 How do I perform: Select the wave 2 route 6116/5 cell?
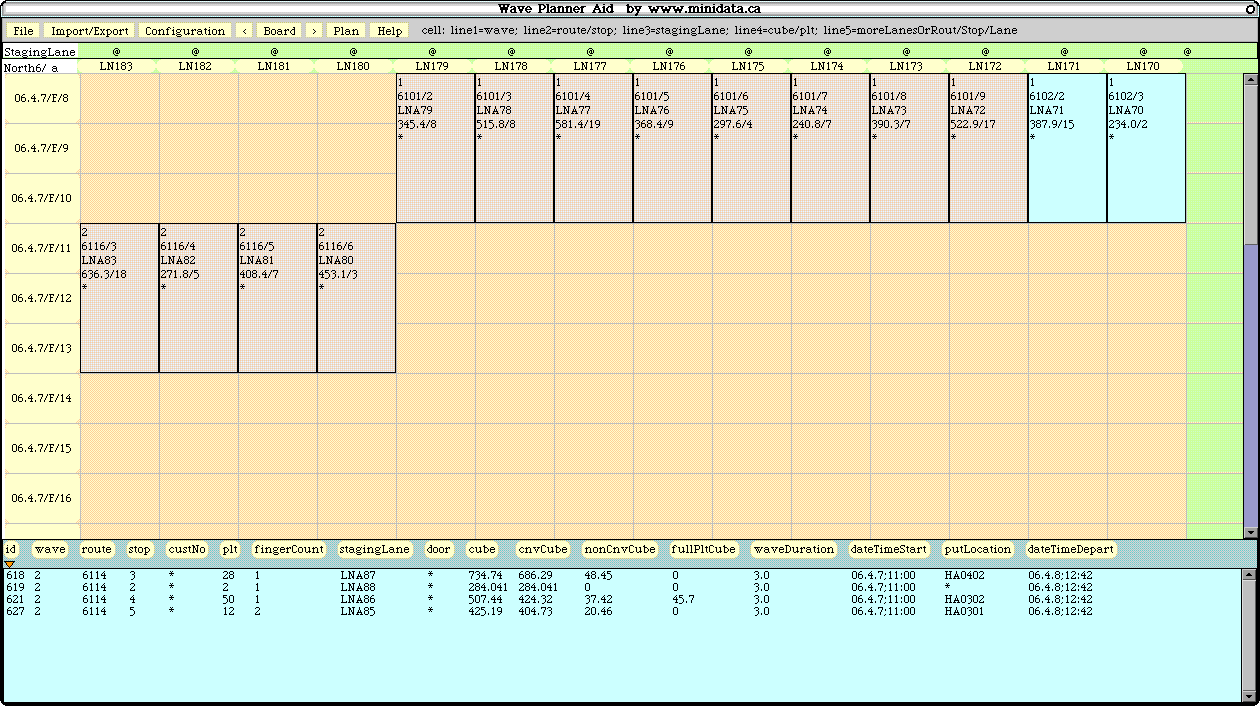click(277, 298)
